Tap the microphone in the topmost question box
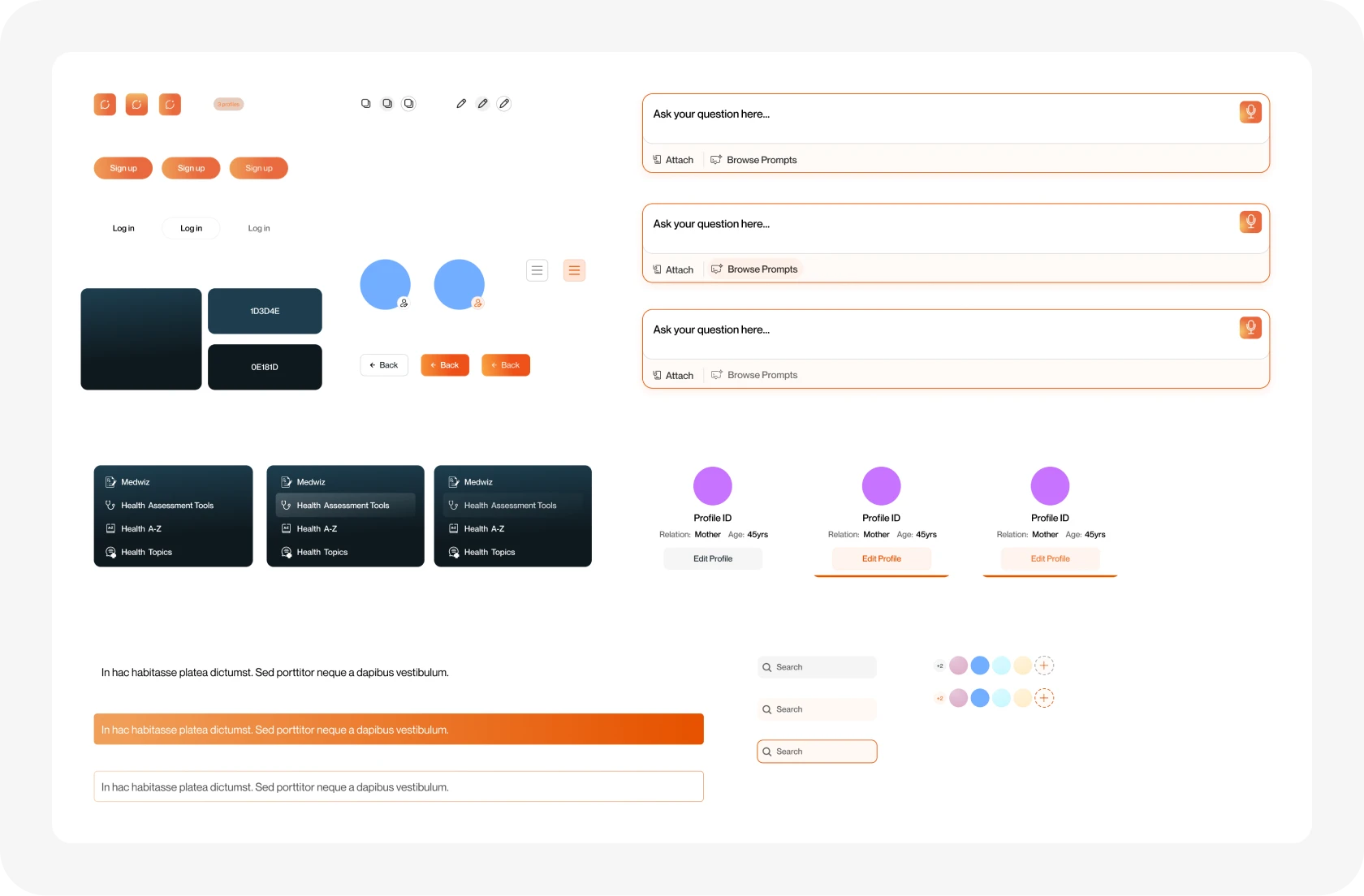The width and height of the screenshot is (1364, 896). click(x=1250, y=112)
